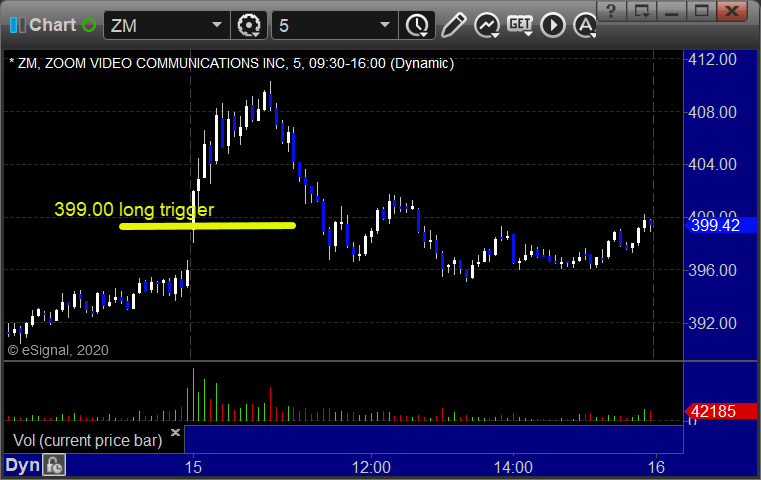Screen dimensions: 761x480
Task: Click the Chart title label in toolbar
Action: tap(52, 25)
